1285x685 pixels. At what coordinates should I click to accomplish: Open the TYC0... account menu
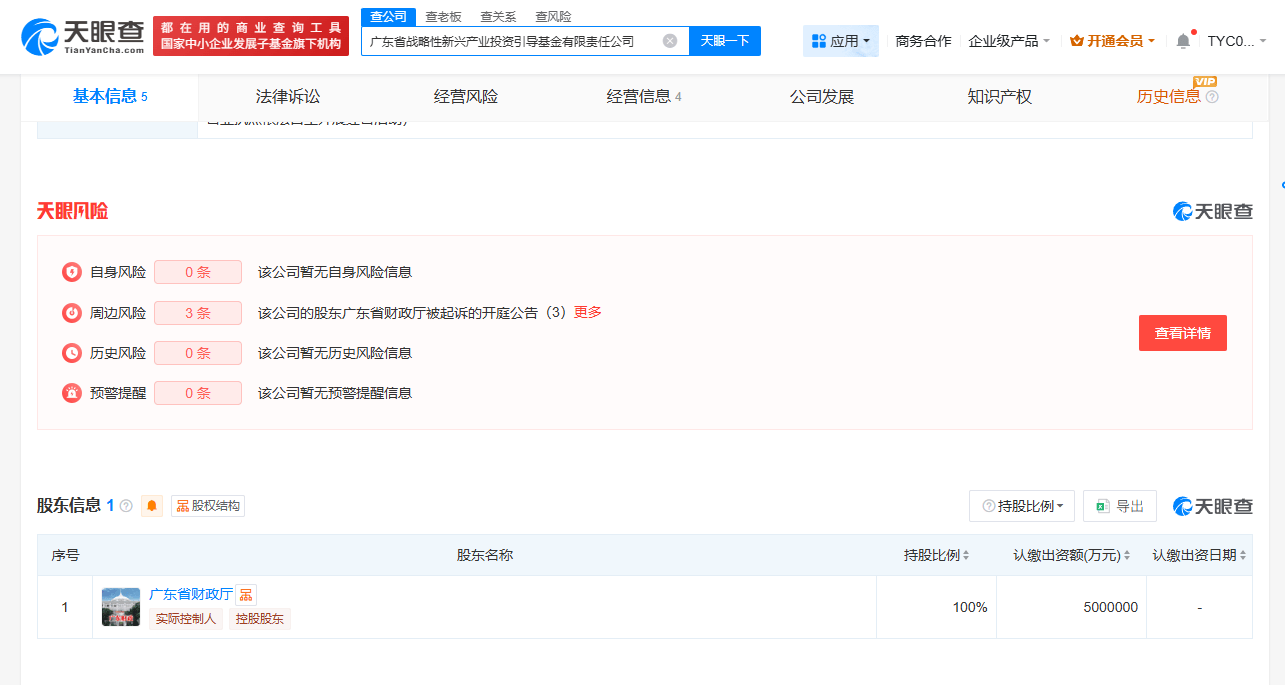pyautogui.click(x=1236, y=41)
